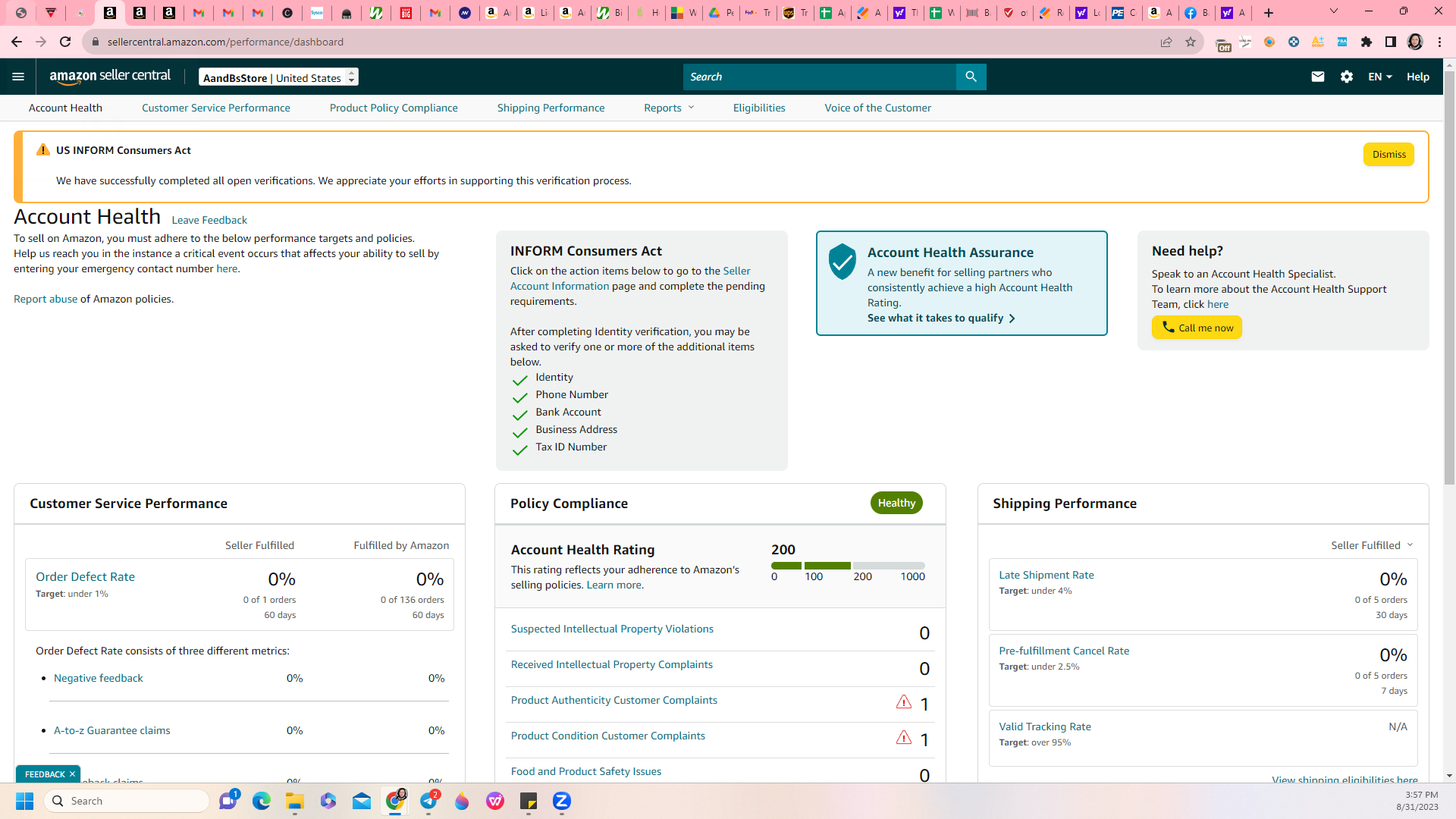Open Microsoft Edge from the taskbar

click(x=261, y=801)
